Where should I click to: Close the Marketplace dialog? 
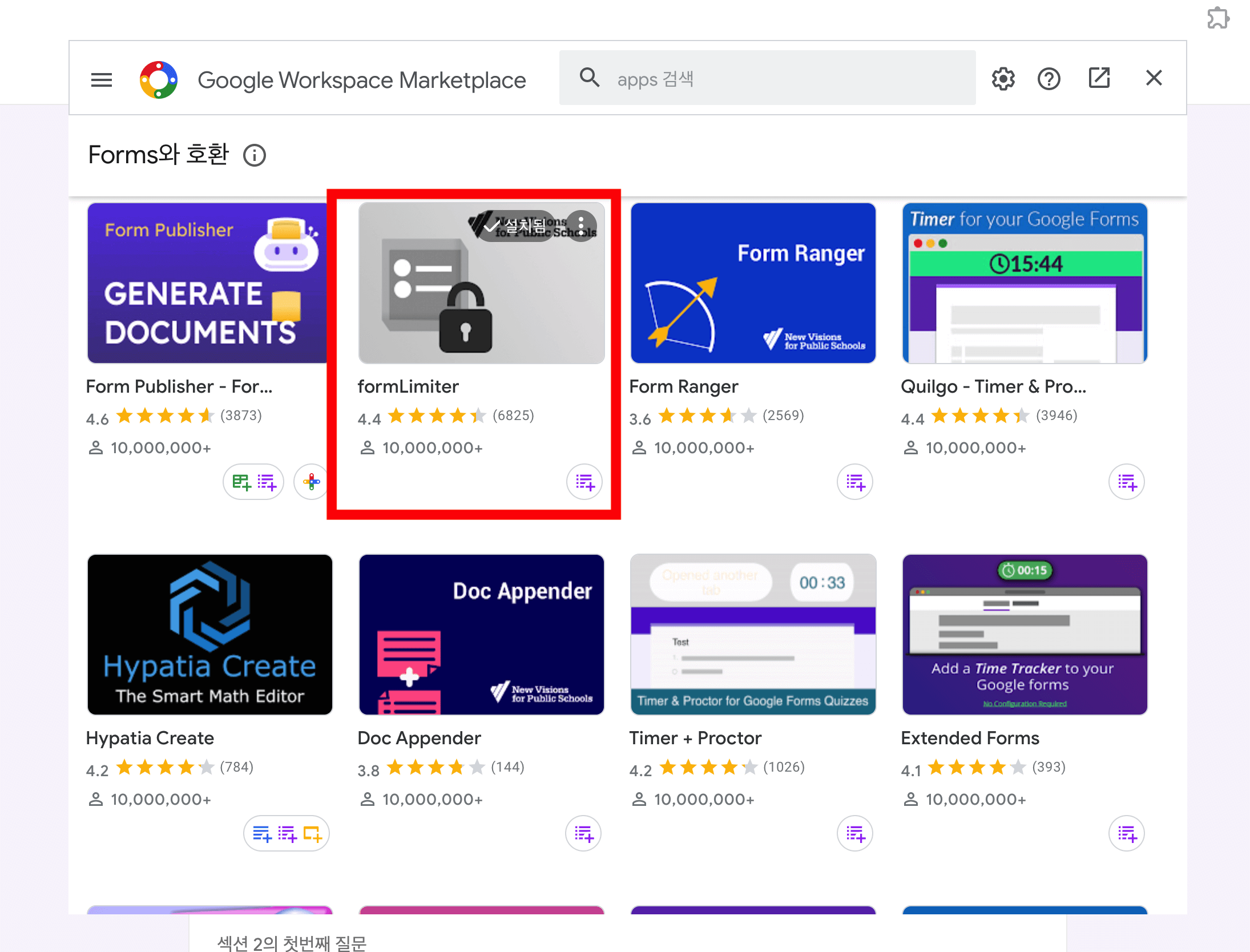pos(1154,78)
